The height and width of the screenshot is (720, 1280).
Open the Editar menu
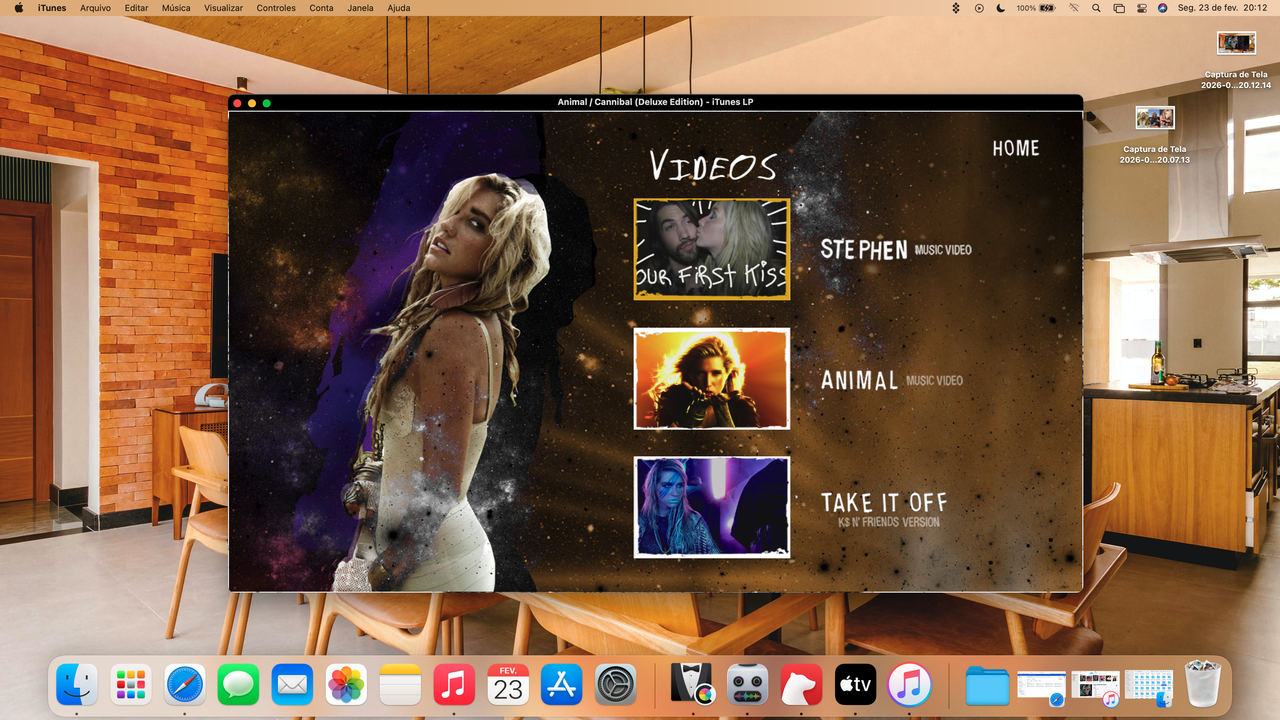137,8
